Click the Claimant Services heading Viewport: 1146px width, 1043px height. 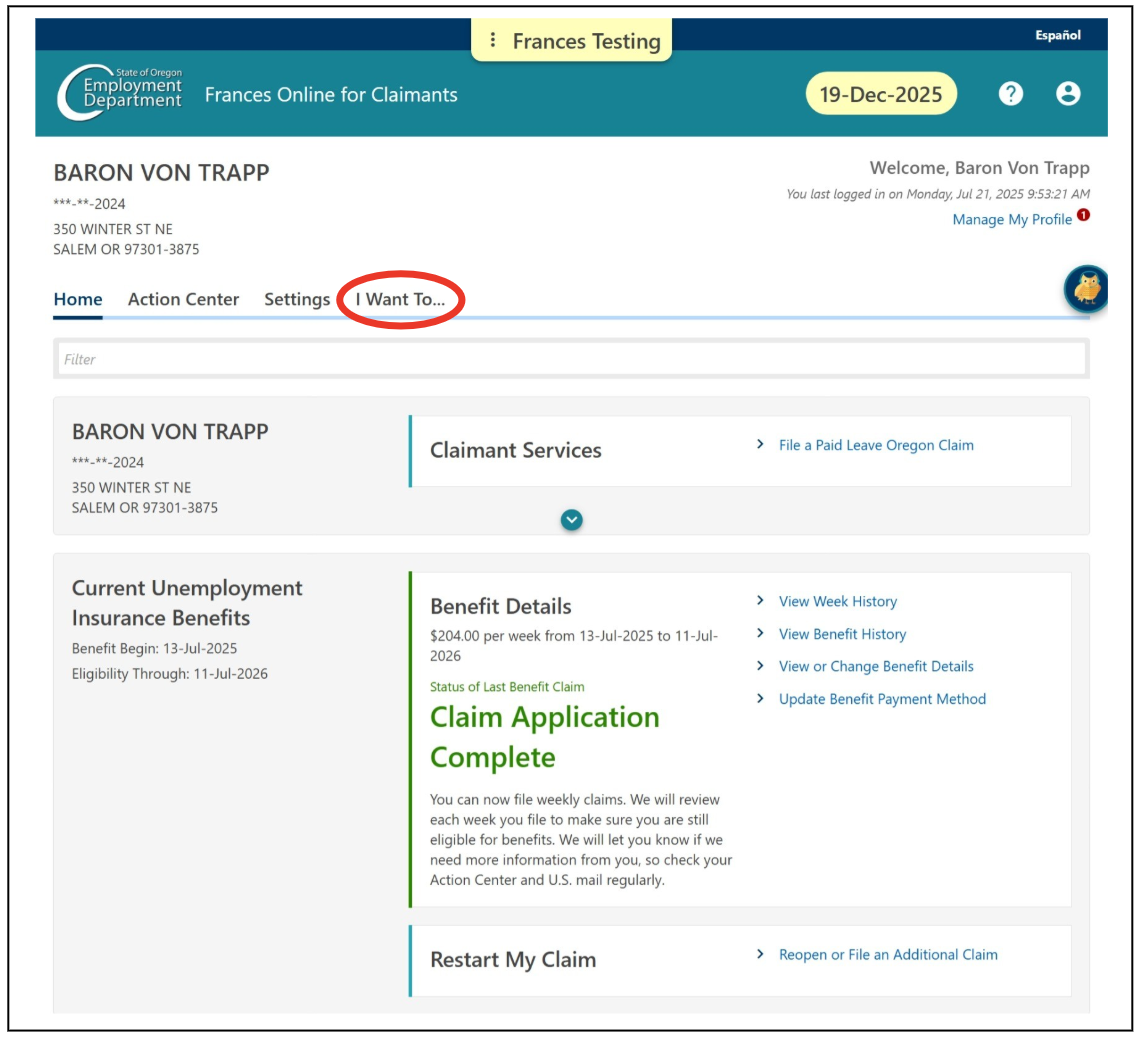pos(515,450)
